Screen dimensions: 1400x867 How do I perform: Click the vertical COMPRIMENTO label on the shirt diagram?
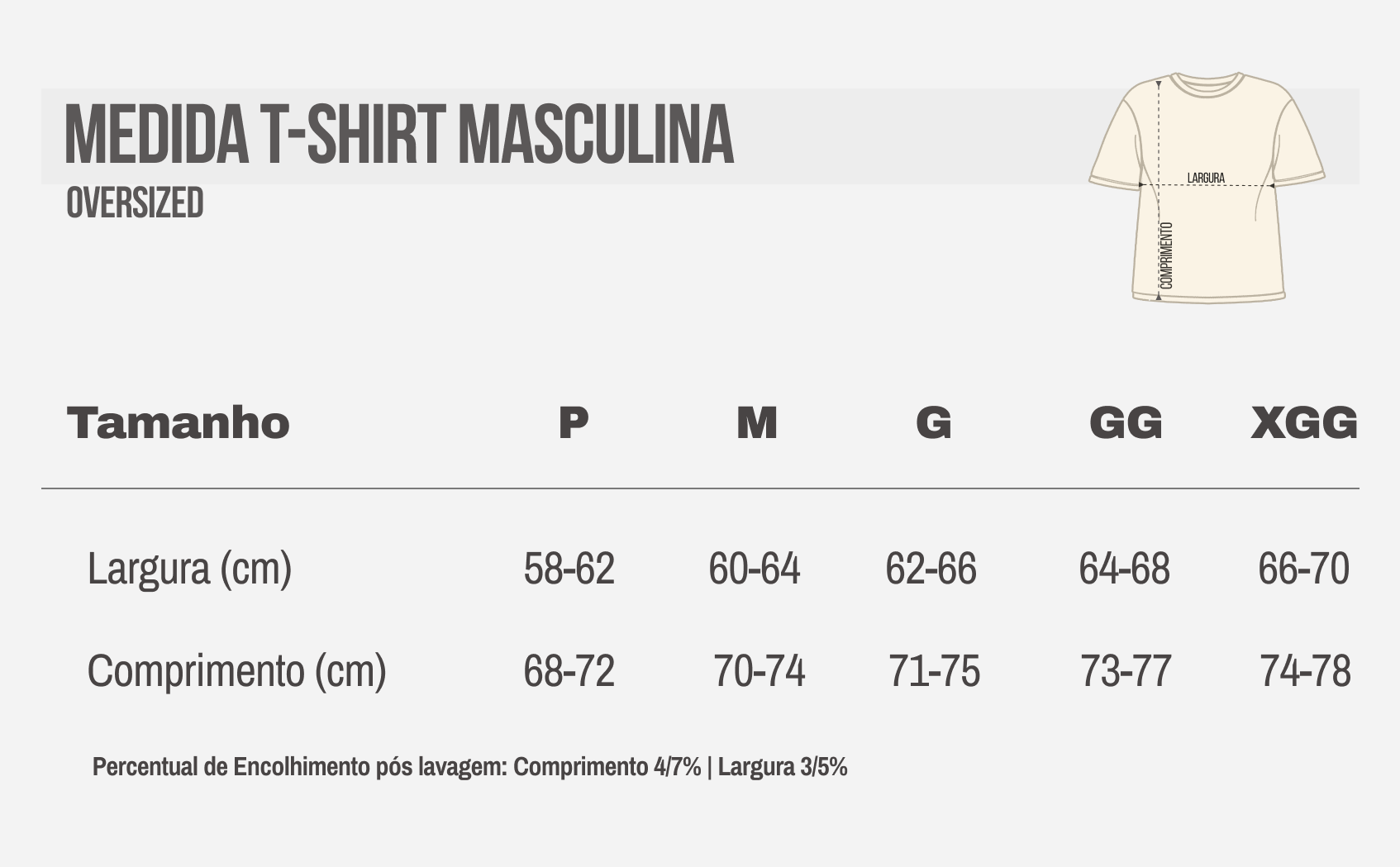[1167, 255]
